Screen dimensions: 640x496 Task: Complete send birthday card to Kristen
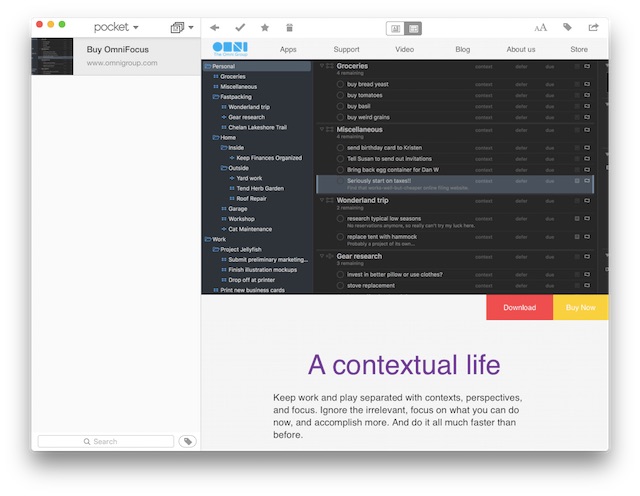(340, 148)
